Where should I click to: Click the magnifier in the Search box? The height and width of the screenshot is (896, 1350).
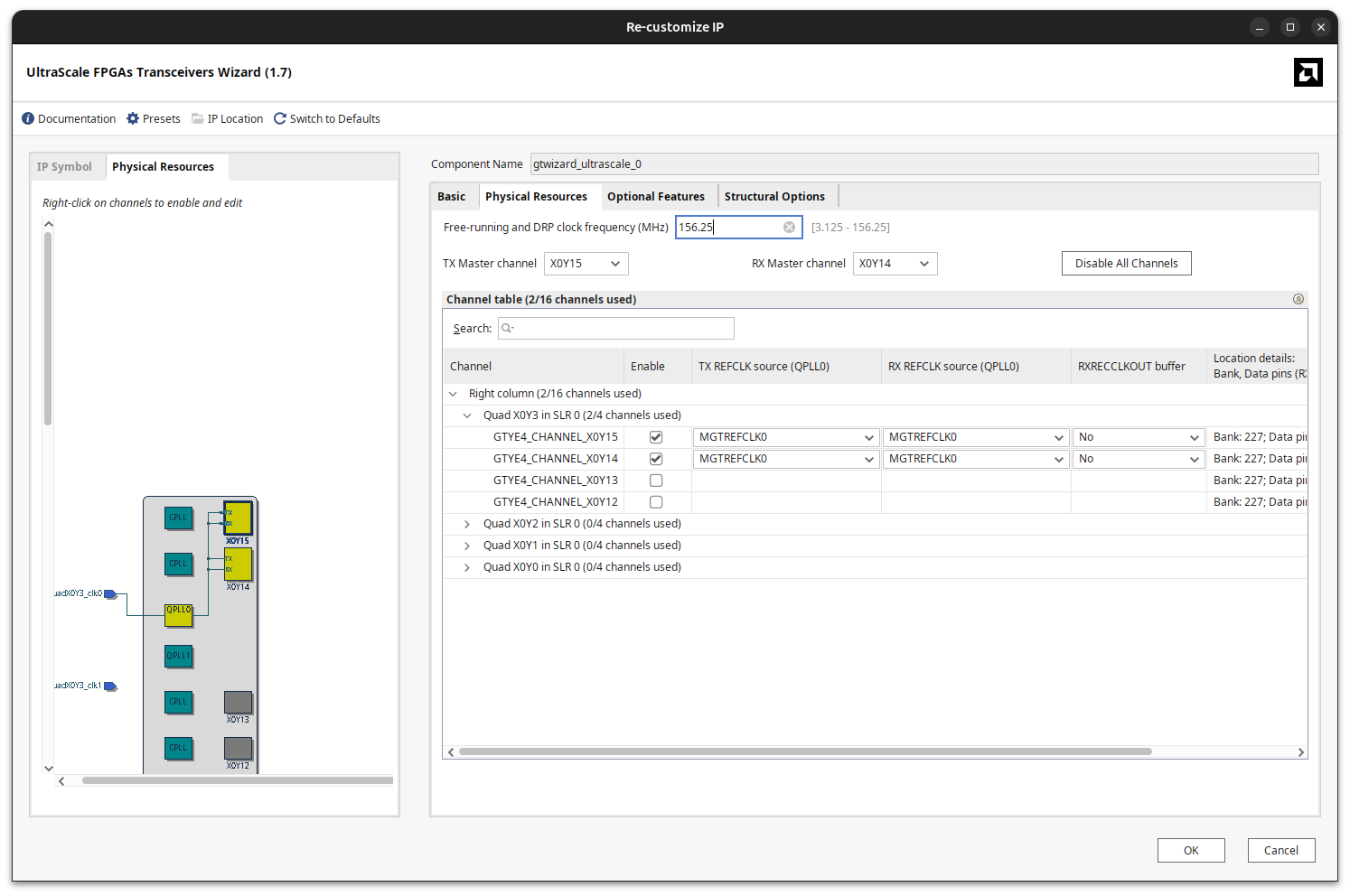508,328
